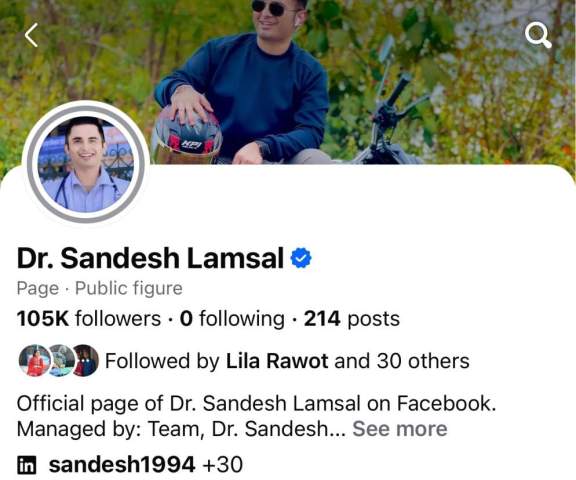576x480 pixels.
Task: Open the 0 following list
Action: point(232,318)
